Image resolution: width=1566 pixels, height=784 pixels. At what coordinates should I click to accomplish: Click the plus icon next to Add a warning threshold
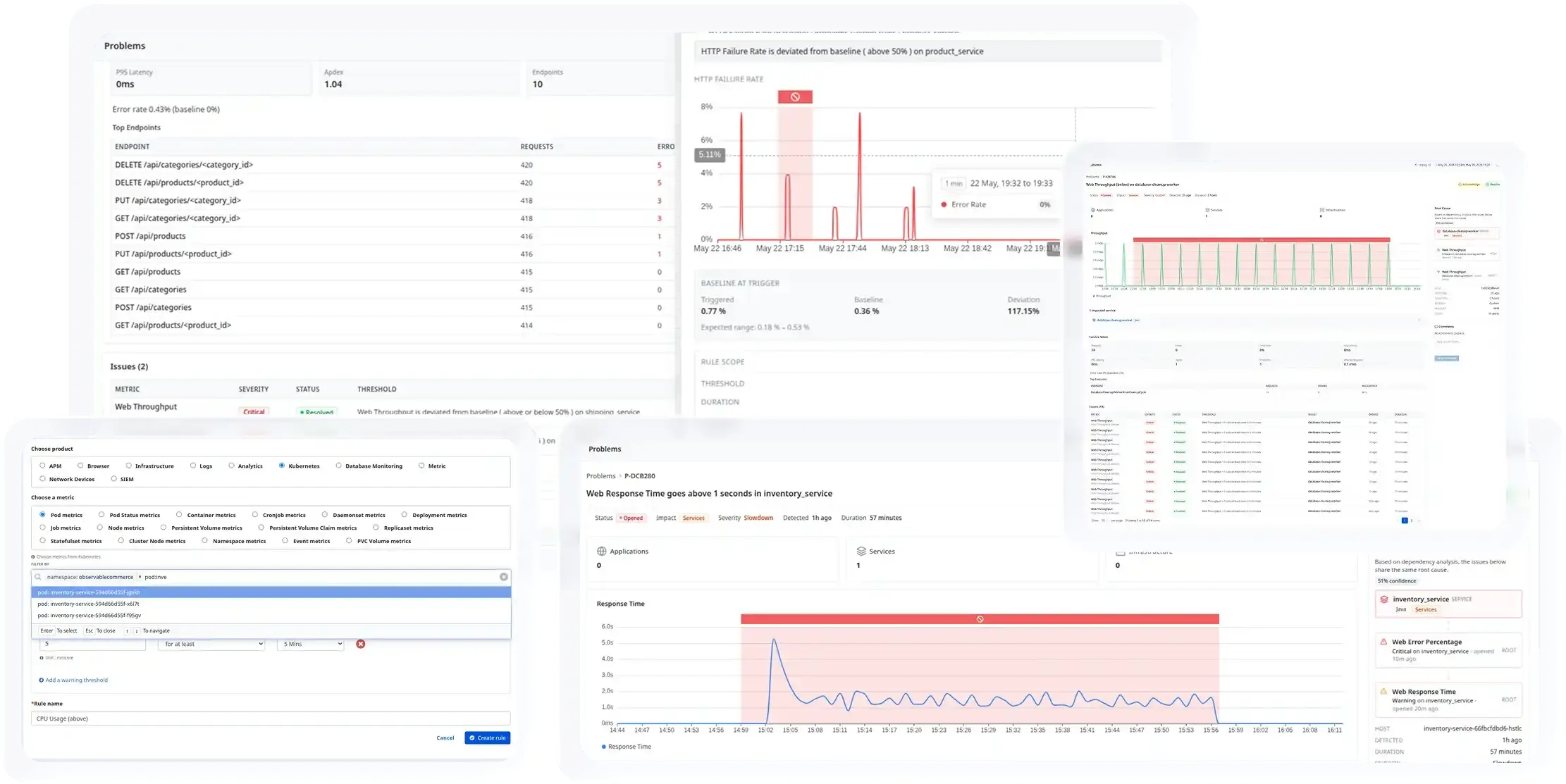(41, 680)
